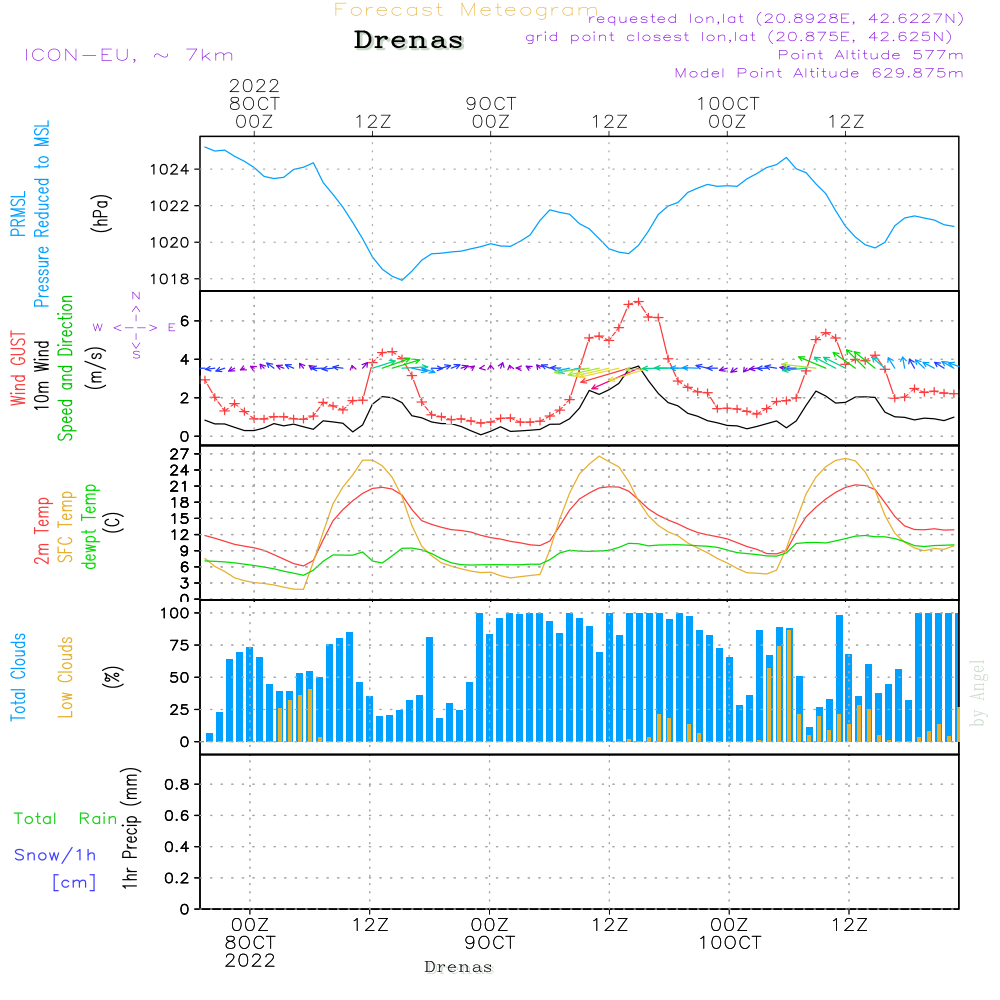This screenshot has height=1000, width=1000.
Task: Click the Forecast Meteogram heading
Action: pyautogui.click(x=466, y=10)
